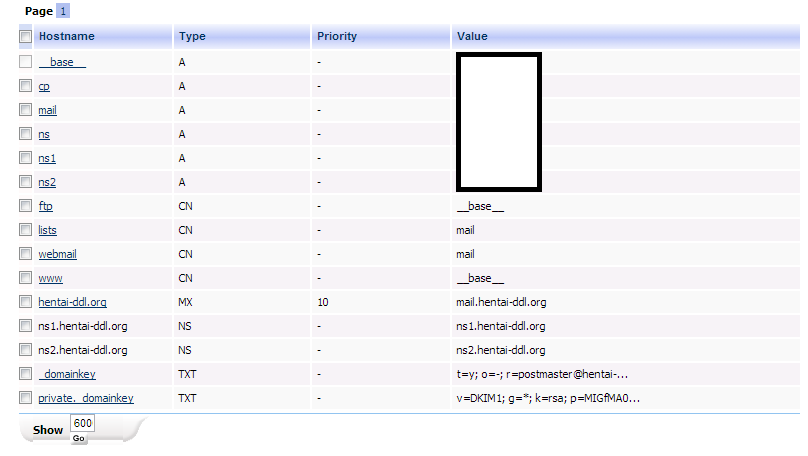Open the lists CNAME record
808x456 pixels.
pos(47,230)
